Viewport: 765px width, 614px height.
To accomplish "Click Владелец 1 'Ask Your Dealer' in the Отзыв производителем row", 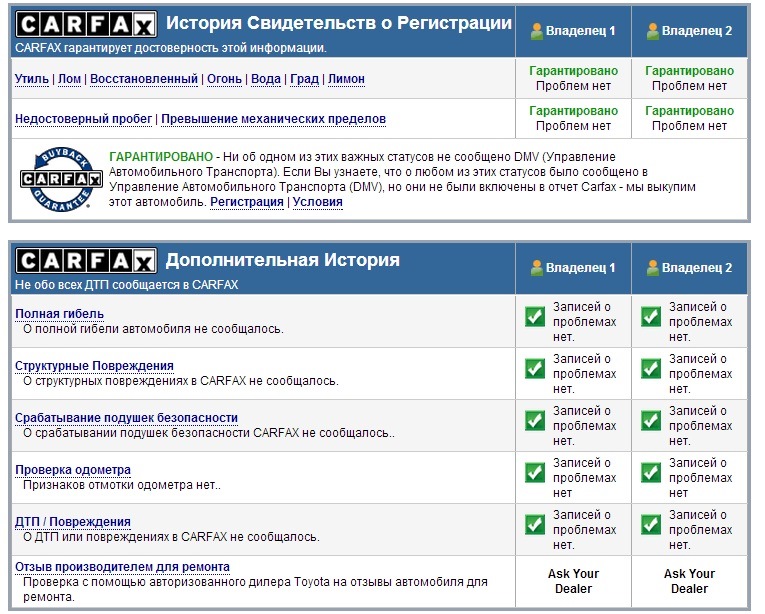I will tap(573, 581).
